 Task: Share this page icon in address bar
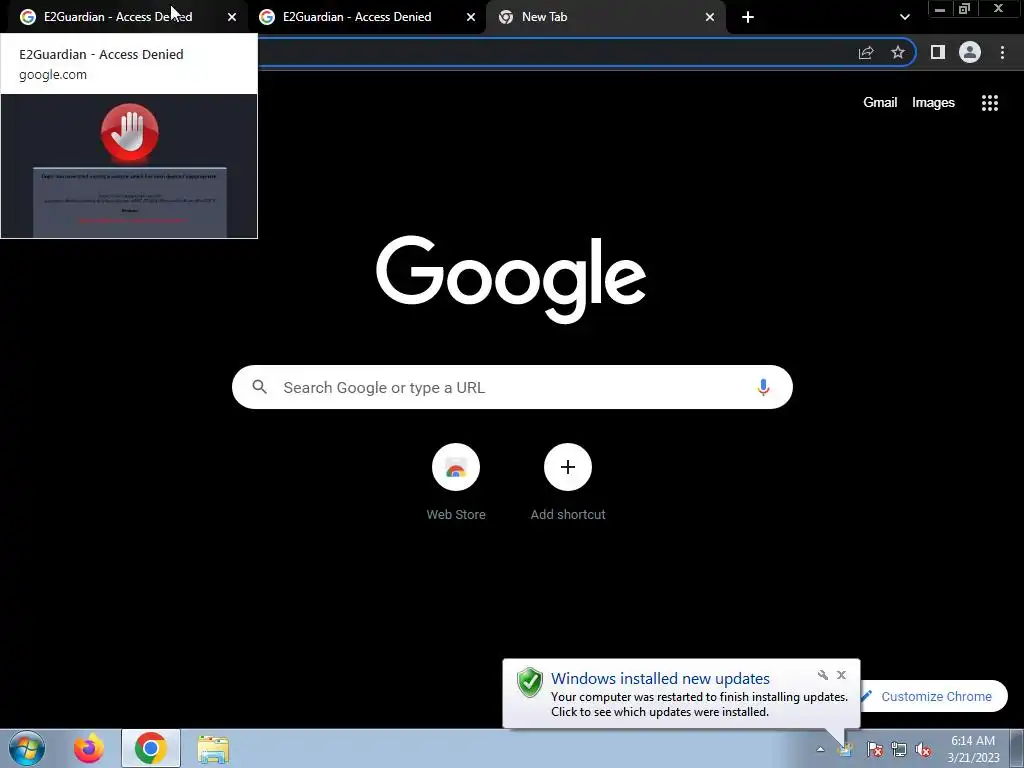point(866,53)
